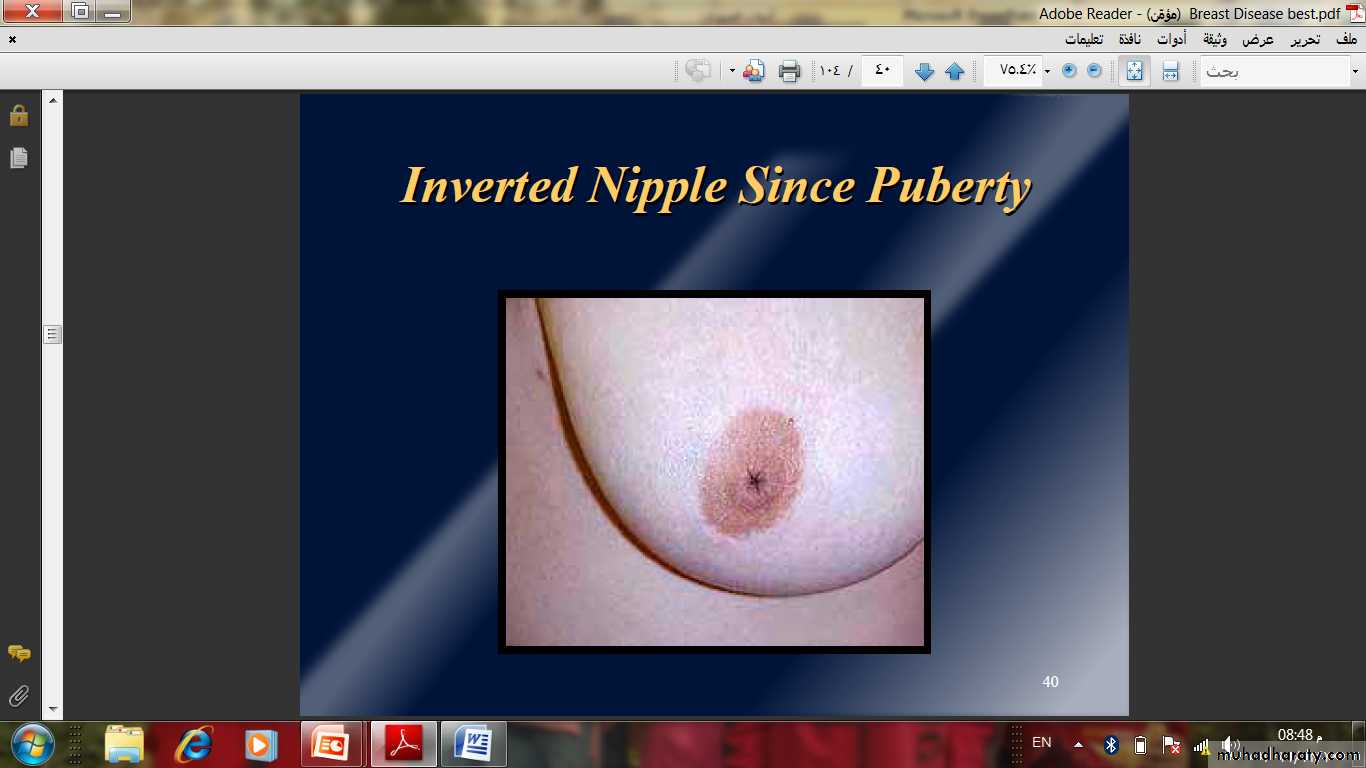This screenshot has width=1366, height=768.
Task: Toggle fit one full page view
Action: pos(1134,71)
